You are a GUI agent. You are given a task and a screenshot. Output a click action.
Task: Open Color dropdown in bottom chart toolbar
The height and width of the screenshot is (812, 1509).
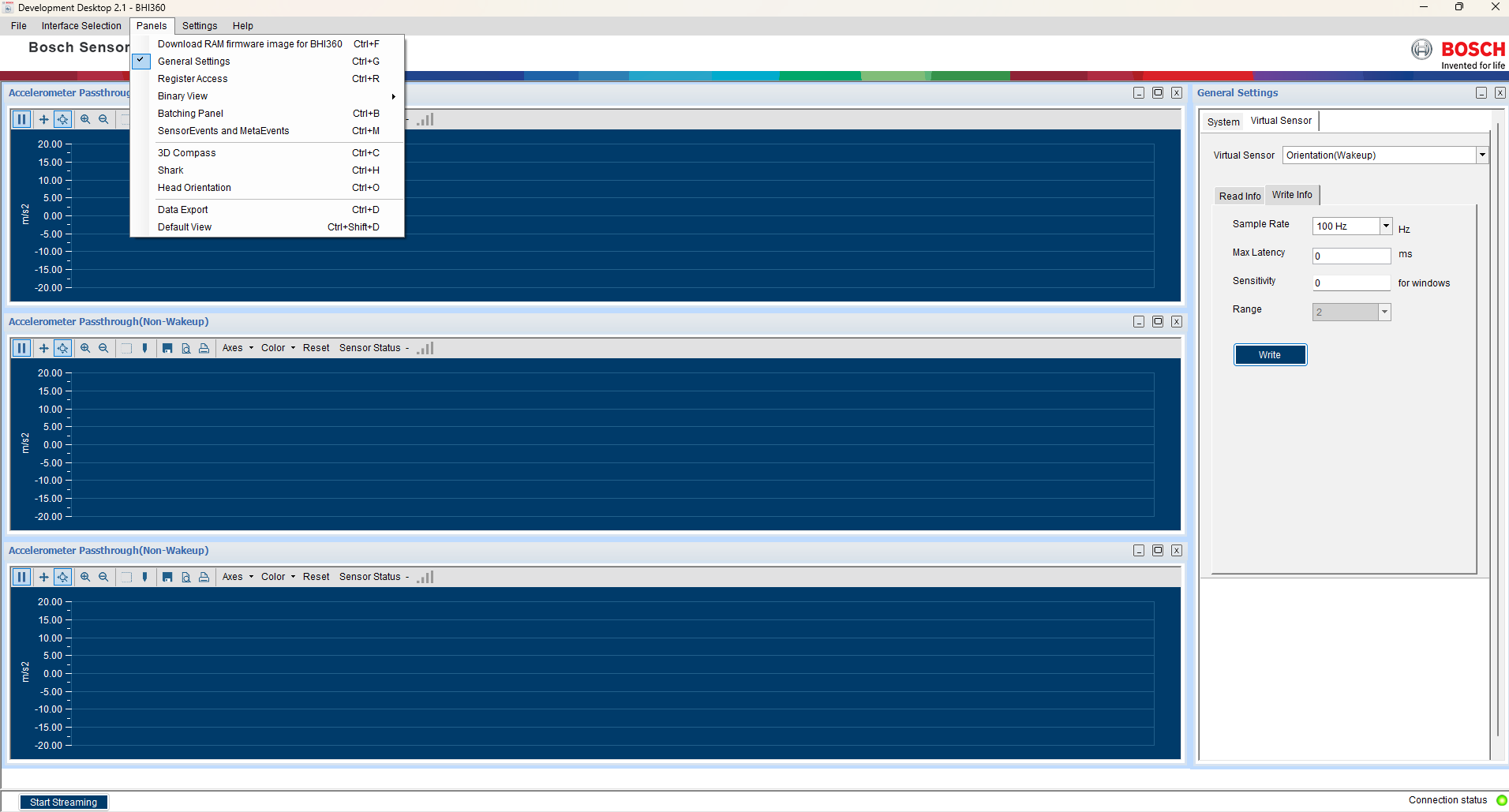[278, 577]
